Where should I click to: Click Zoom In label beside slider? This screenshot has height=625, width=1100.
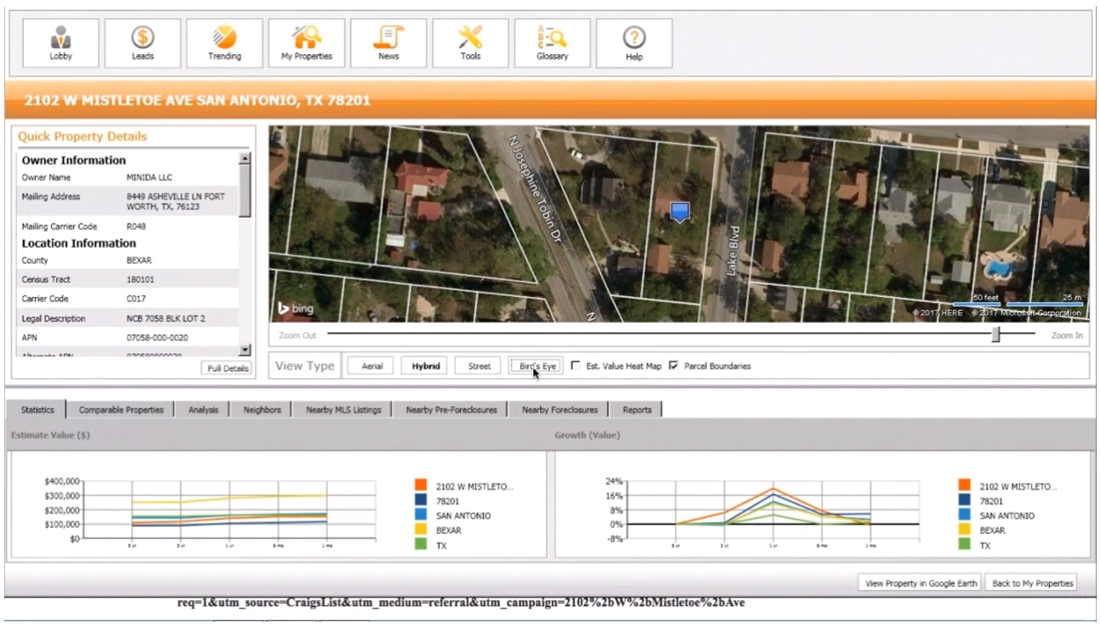(1066, 335)
